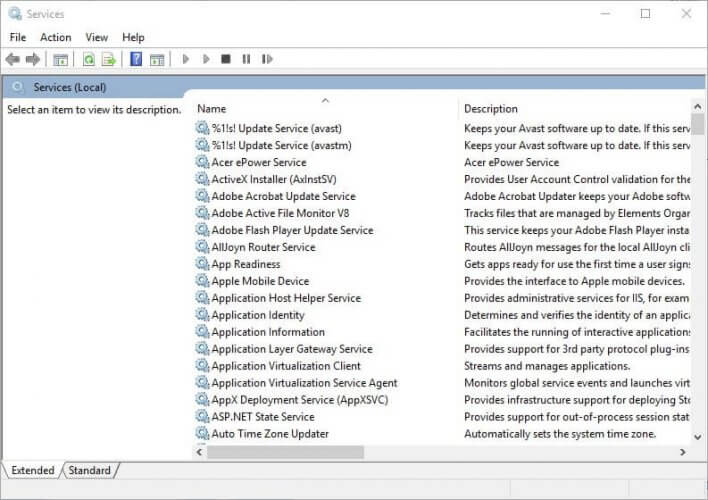Click 'Automatically sets the system time zone.' description
This screenshot has height=500, width=708.
coord(560,434)
